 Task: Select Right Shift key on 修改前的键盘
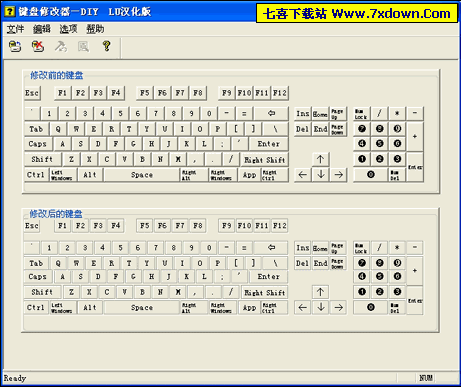[x=265, y=160]
